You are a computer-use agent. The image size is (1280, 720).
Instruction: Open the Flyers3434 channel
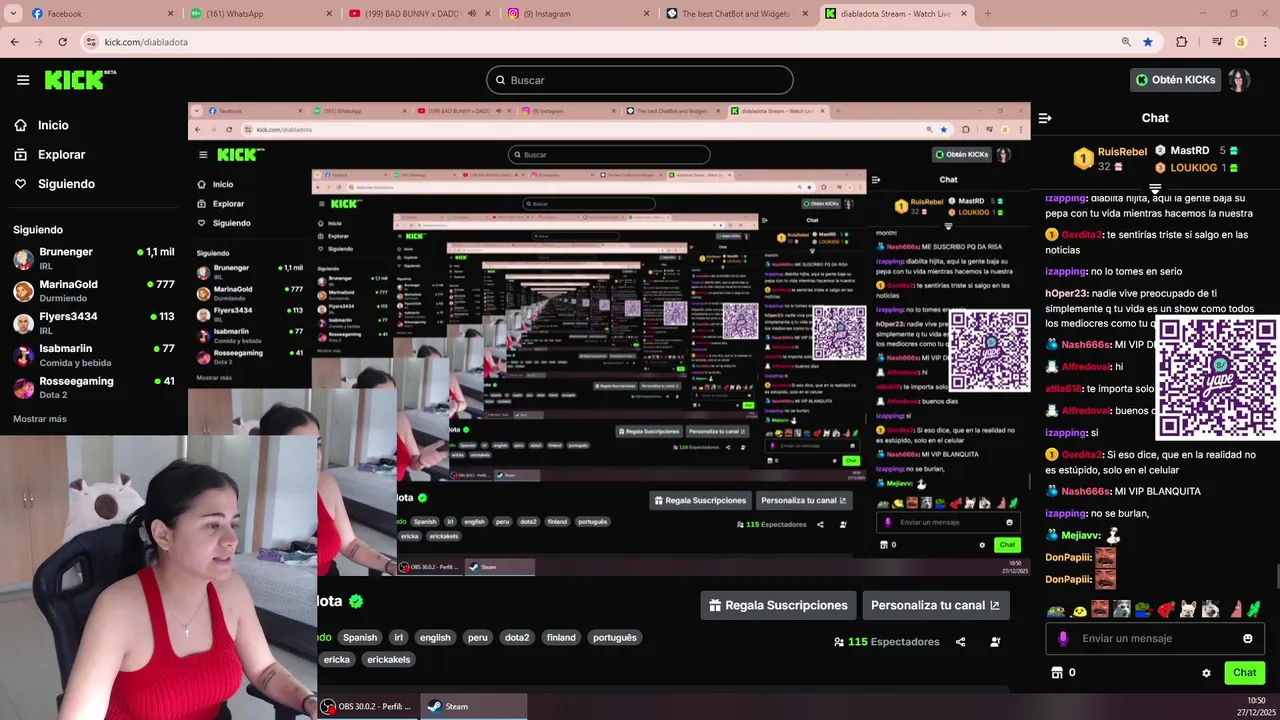click(x=93, y=323)
